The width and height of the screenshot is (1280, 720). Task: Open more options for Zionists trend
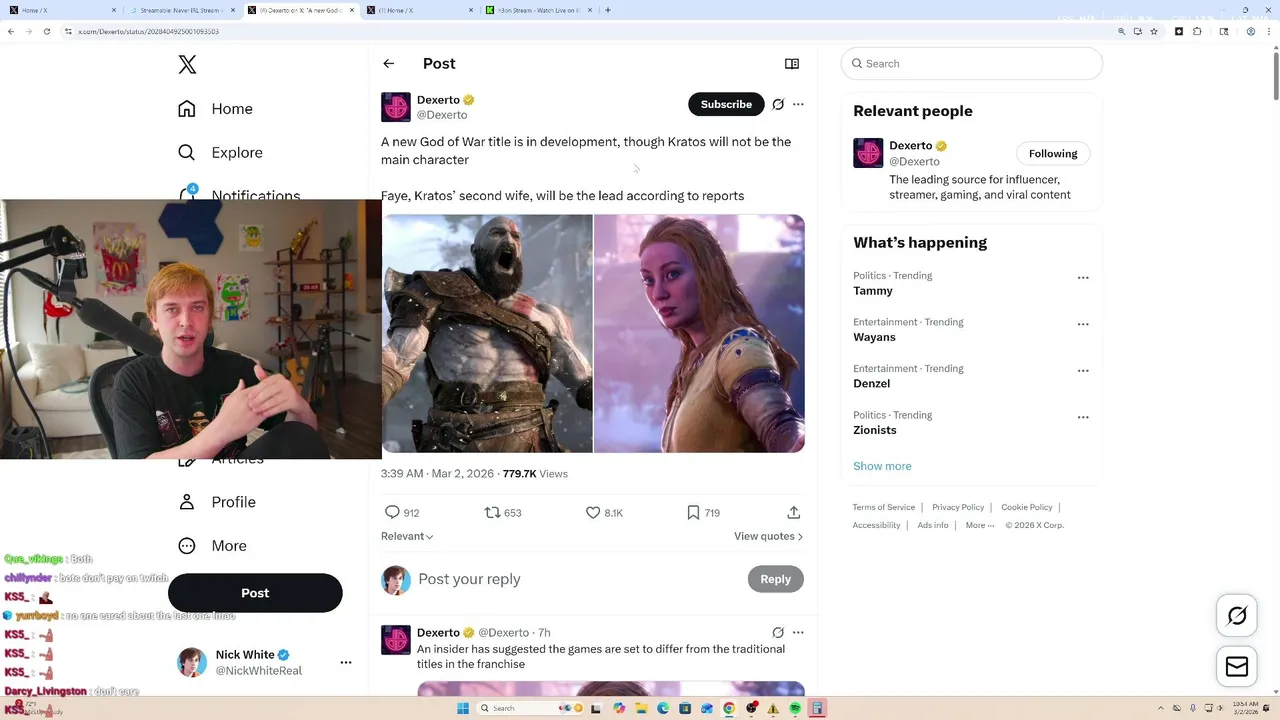pos(1083,417)
